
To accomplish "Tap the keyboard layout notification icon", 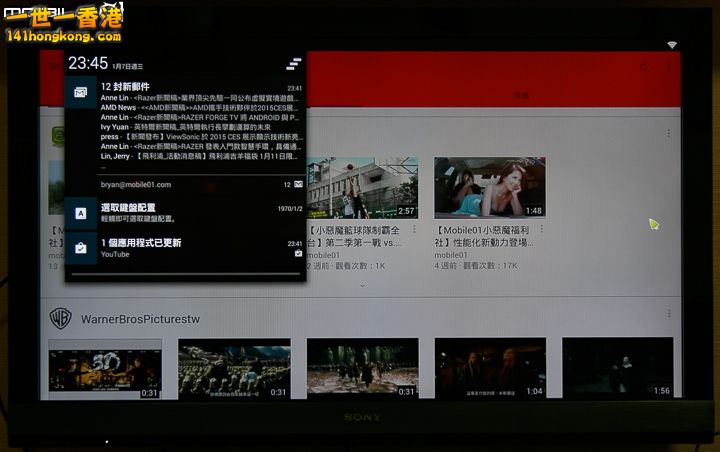I will coord(80,212).
